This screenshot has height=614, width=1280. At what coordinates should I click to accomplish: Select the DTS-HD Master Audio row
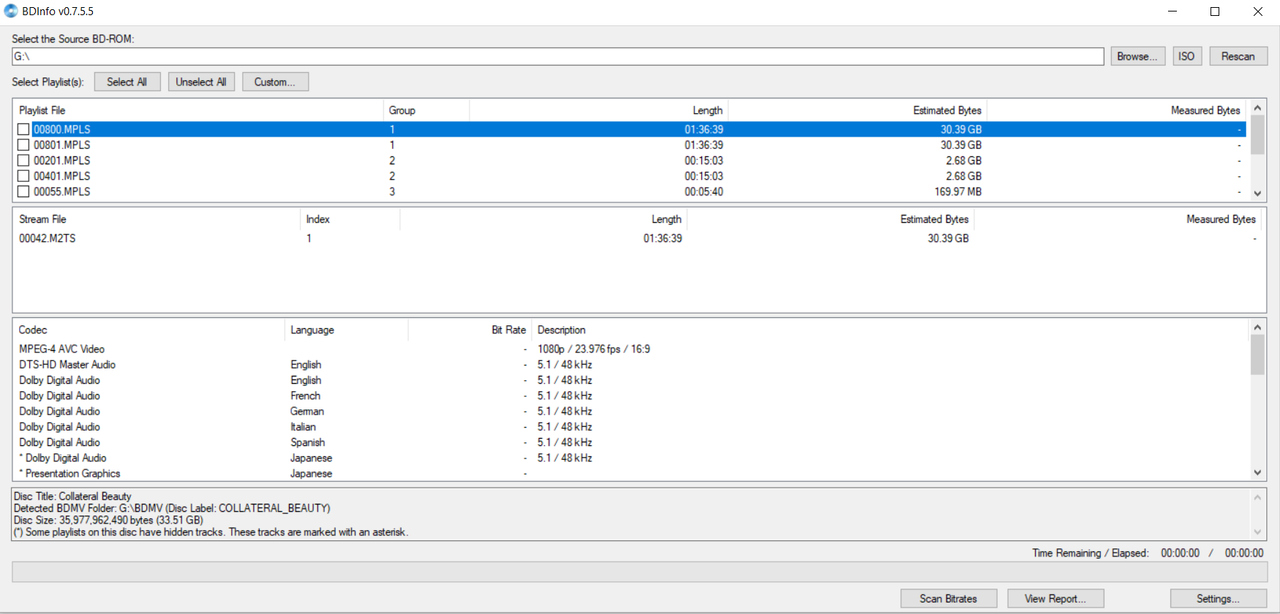[631, 365]
